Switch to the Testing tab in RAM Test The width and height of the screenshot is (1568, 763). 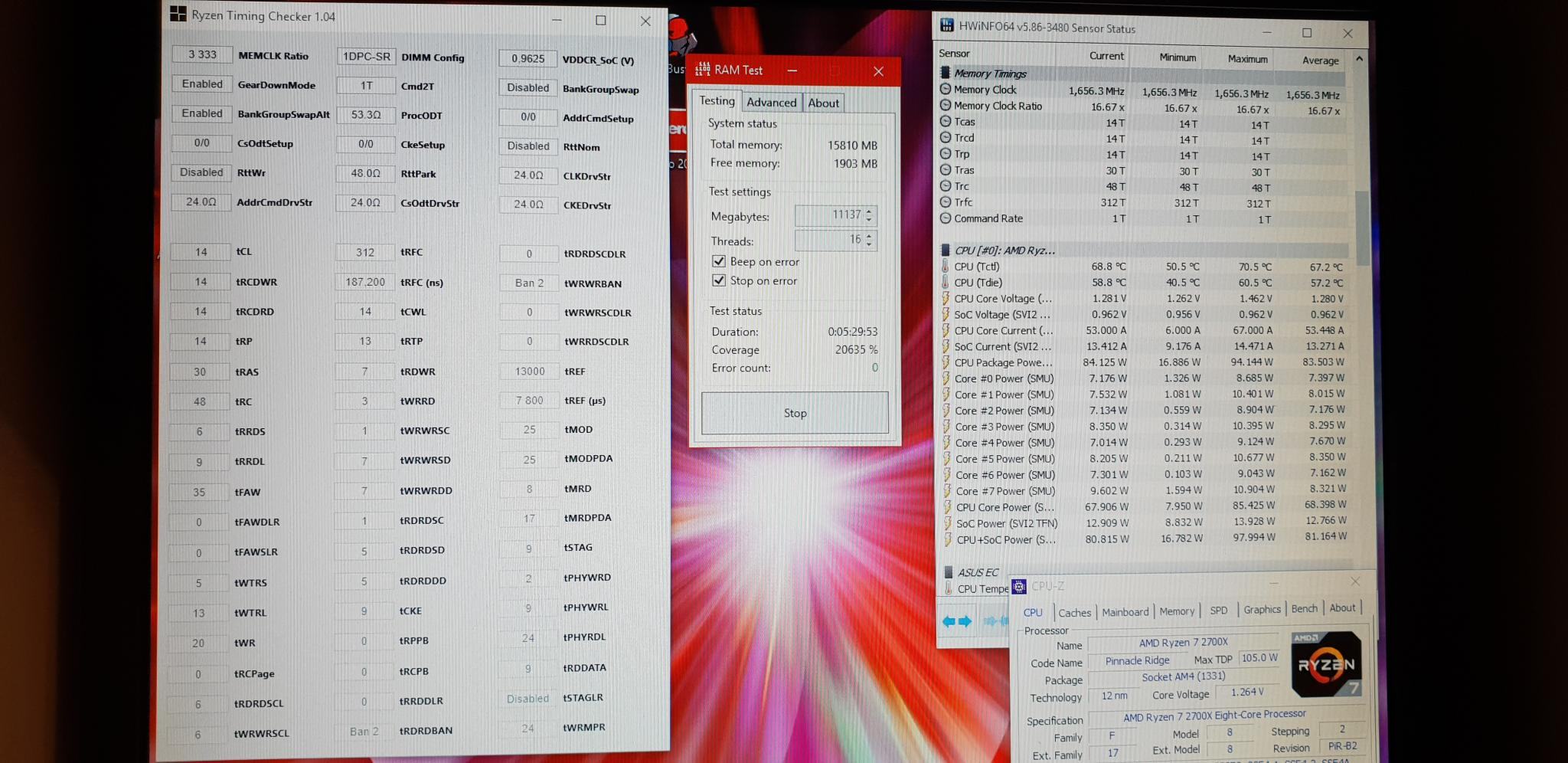717,100
